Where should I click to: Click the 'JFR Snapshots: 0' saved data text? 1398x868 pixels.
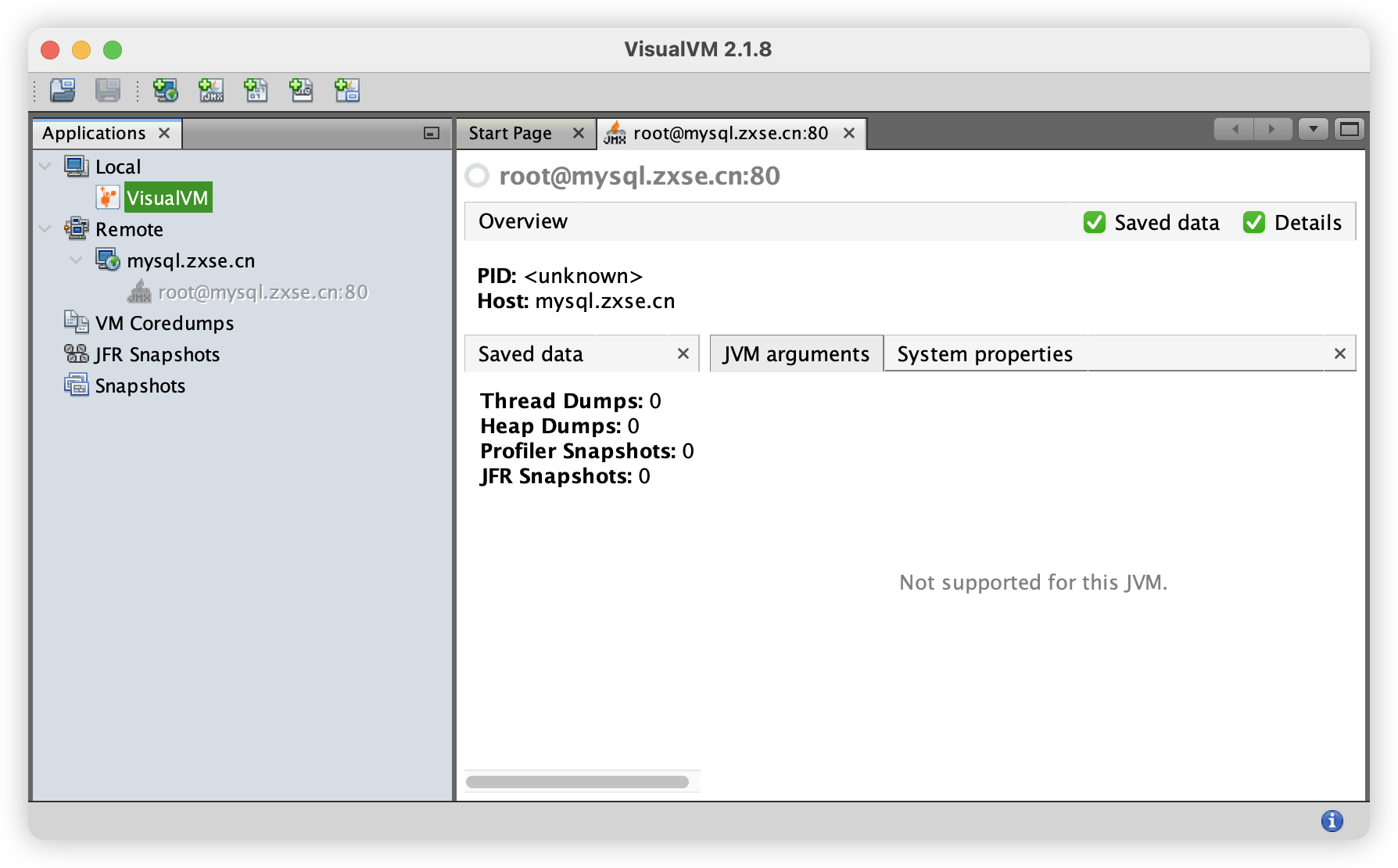565,476
